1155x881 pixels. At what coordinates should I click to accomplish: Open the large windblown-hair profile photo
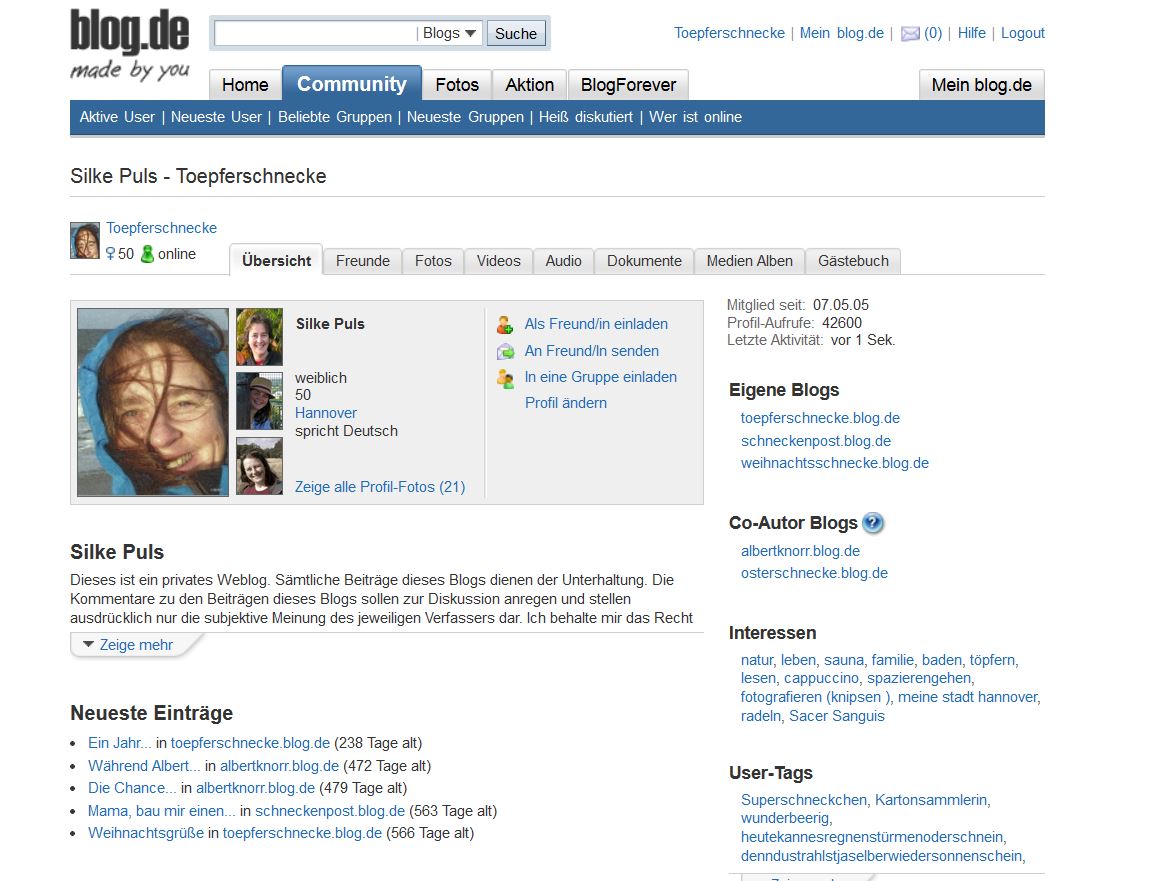(153, 401)
